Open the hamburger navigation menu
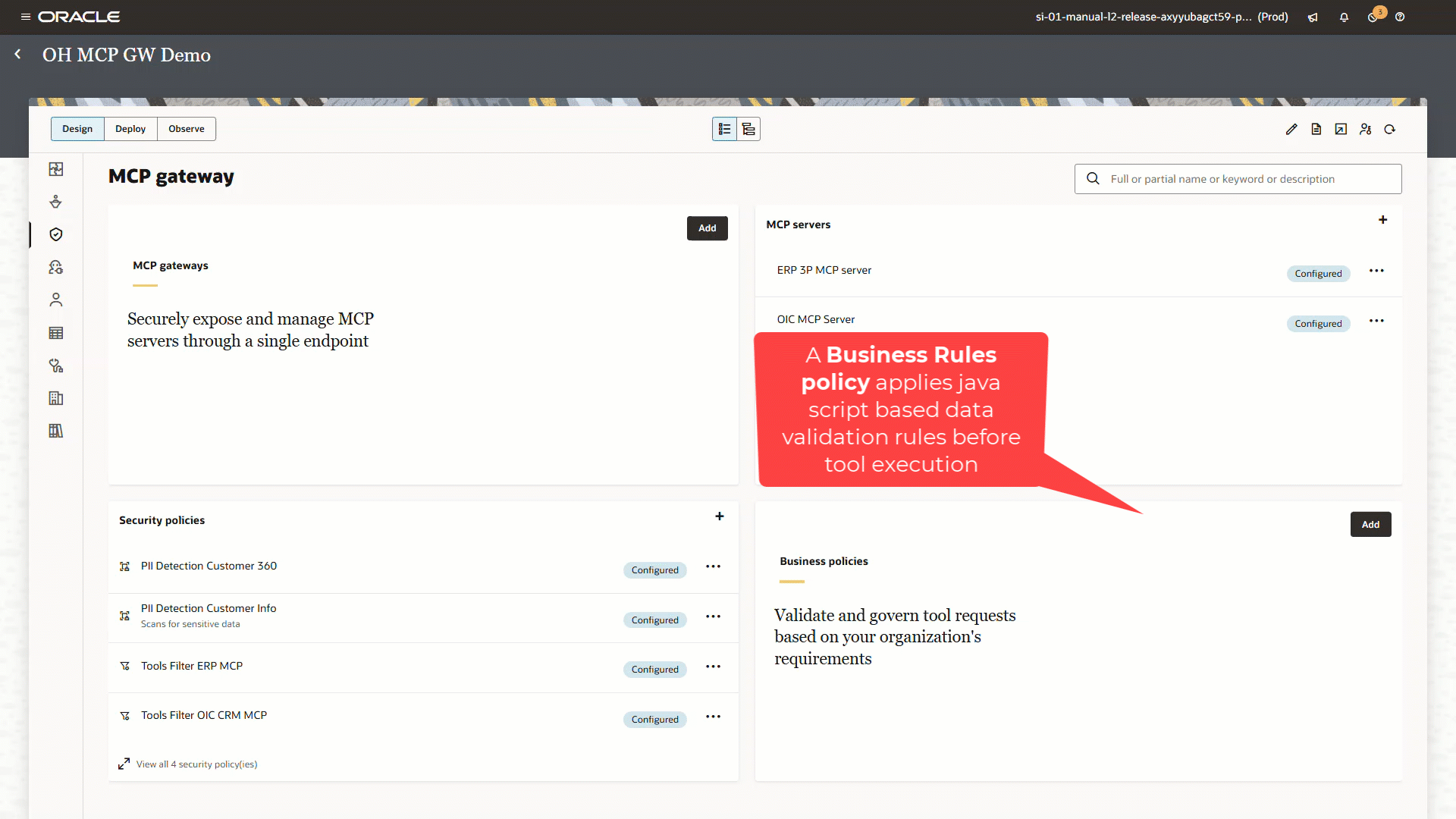This screenshot has height=819, width=1456. pyautogui.click(x=25, y=17)
